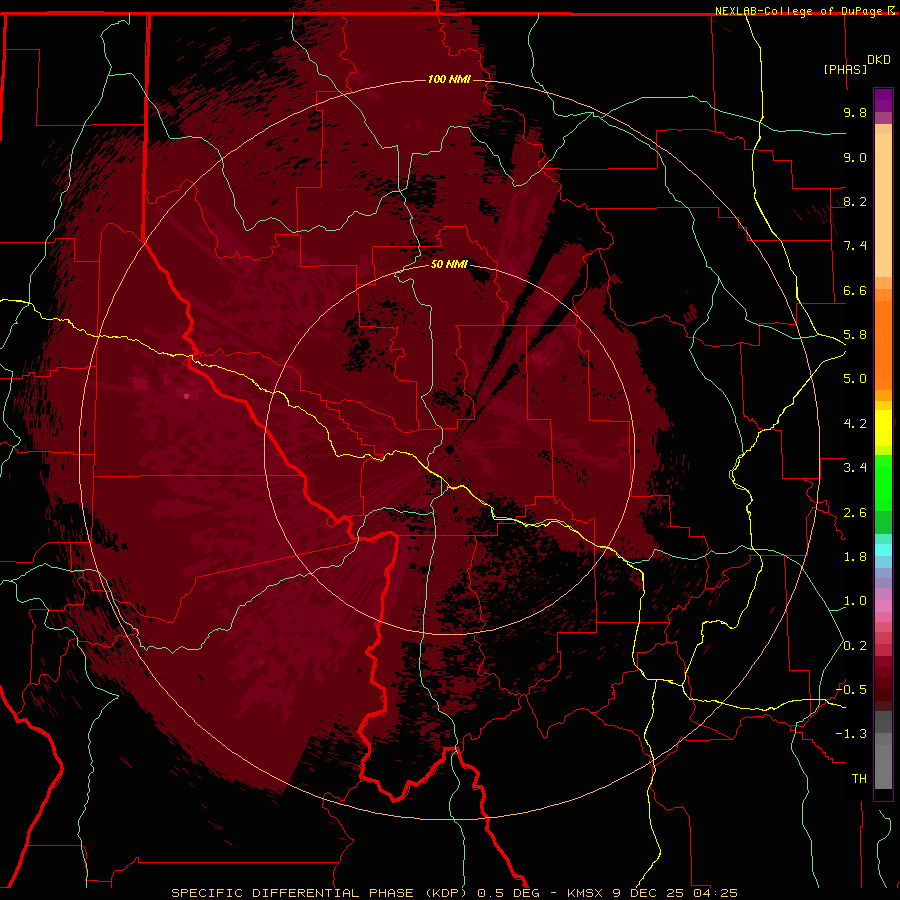
Task: Click the 0.2 scale value
Action: tap(855, 646)
